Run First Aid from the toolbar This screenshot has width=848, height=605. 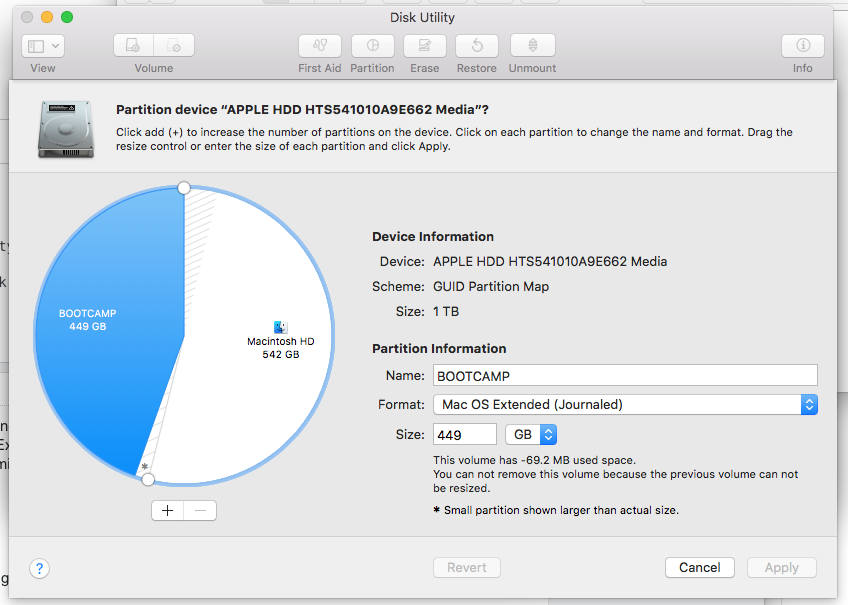coord(320,46)
